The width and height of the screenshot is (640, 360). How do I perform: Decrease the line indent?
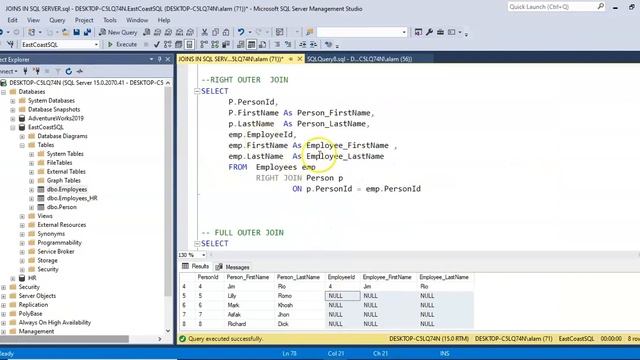point(302,44)
